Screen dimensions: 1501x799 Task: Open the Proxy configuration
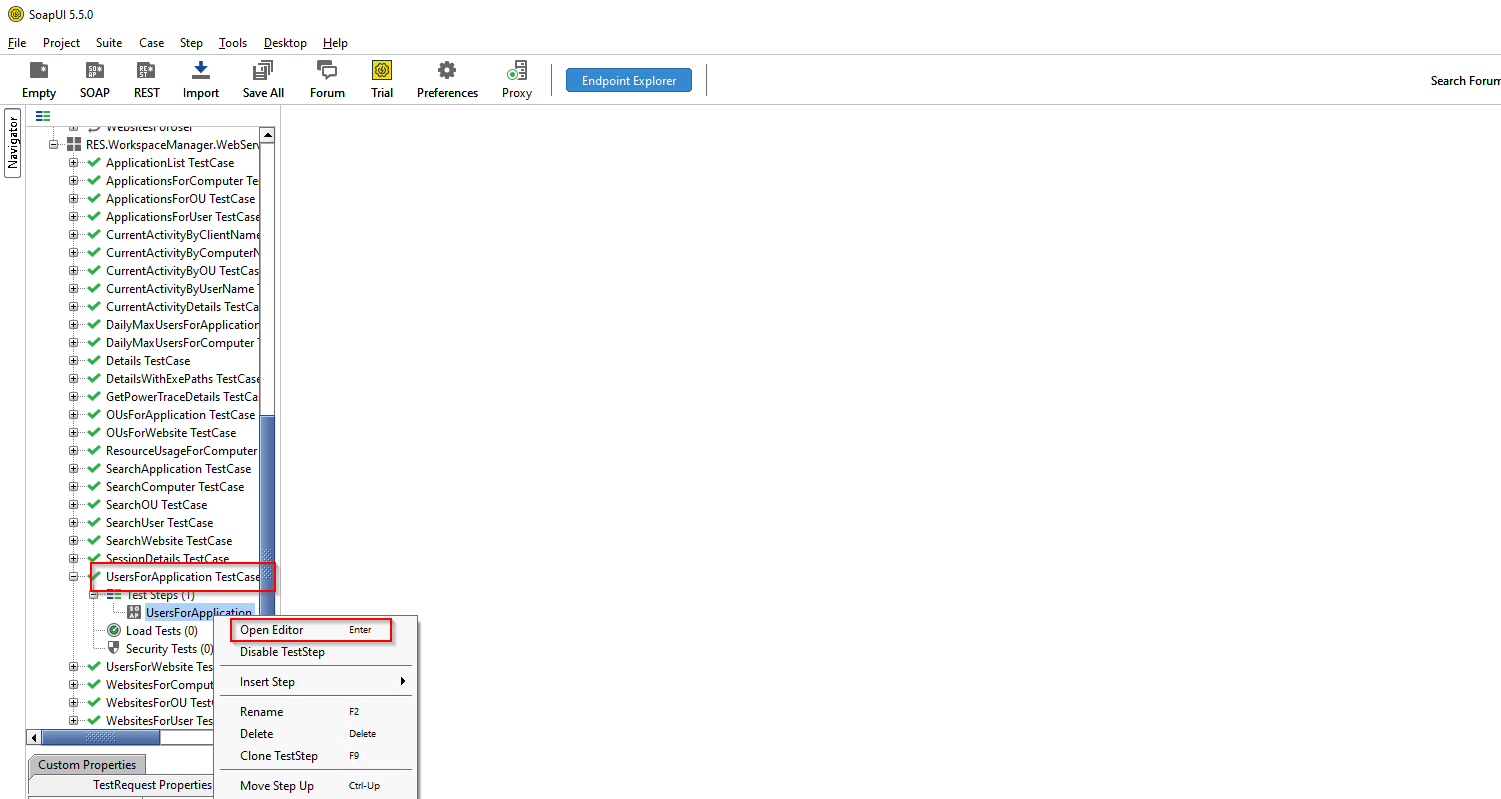point(516,79)
